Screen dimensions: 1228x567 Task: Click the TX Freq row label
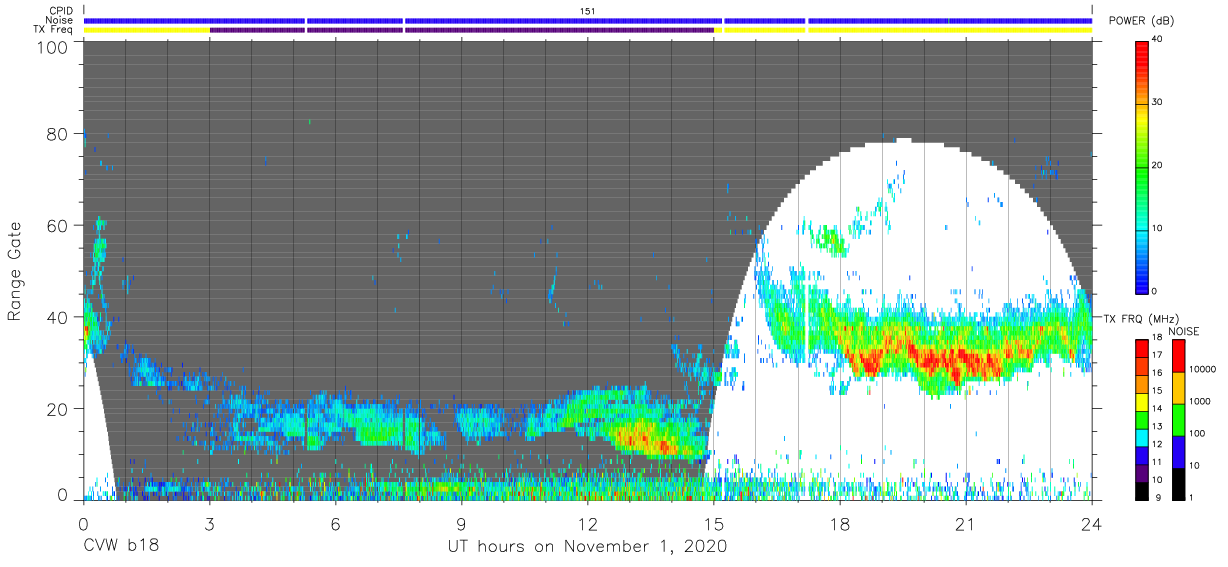point(54,30)
